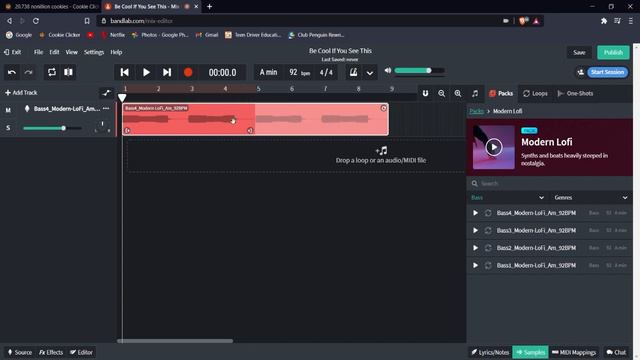Open metronome options dropdown arrow
This screenshot has width=640, height=360.
click(369, 73)
